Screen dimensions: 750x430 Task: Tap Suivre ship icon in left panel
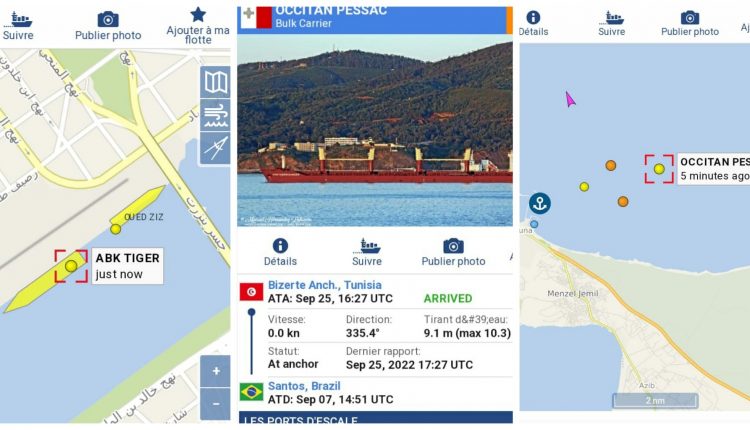pos(18,26)
